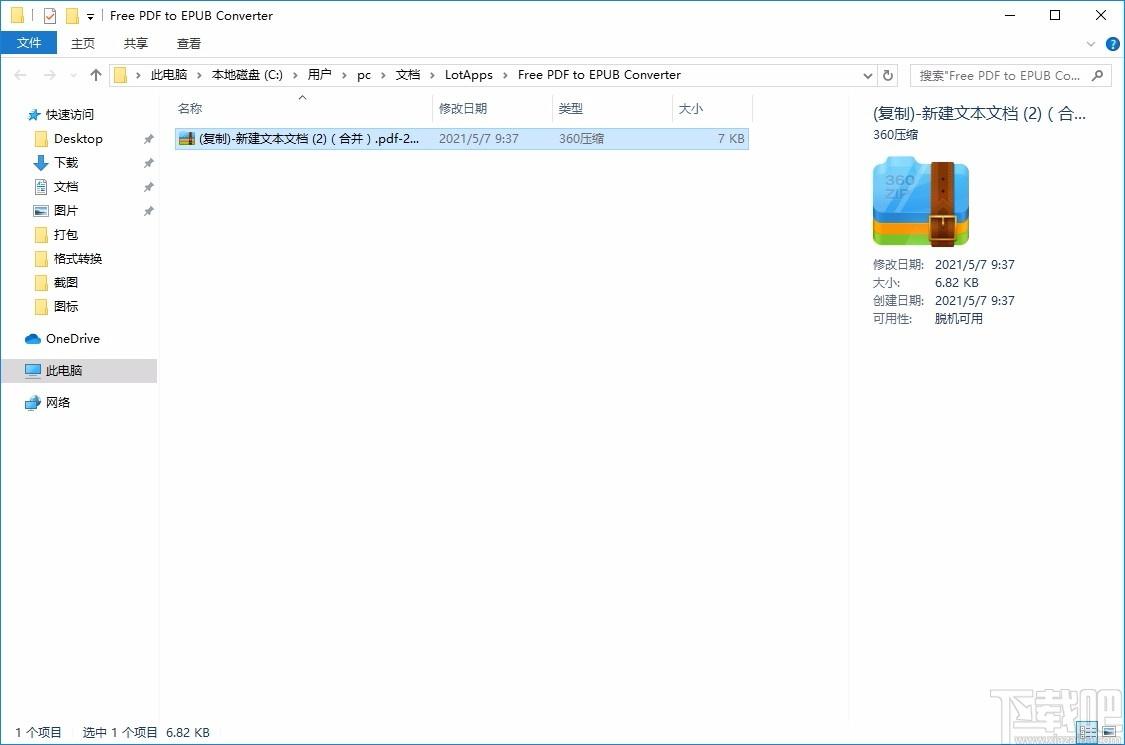Select pc in the address breadcrumb
The width and height of the screenshot is (1125, 745).
pyautogui.click(x=364, y=75)
